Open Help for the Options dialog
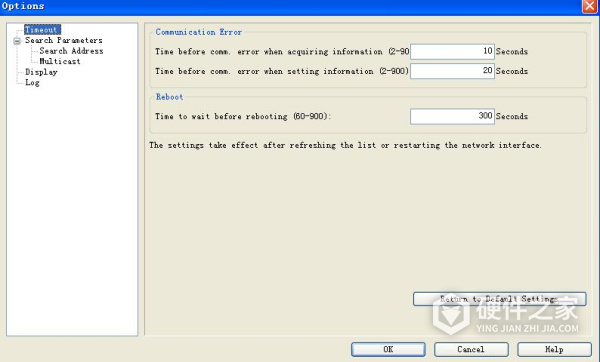This screenshot has height=362, width=600. [554, 349]
